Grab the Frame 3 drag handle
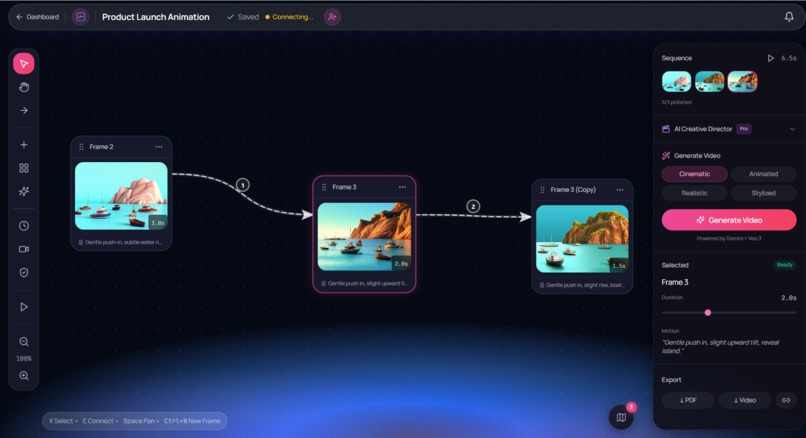Image resolution: width=806 pixels, height=438 pixels. pyautogui.click(x=324, y=187)
